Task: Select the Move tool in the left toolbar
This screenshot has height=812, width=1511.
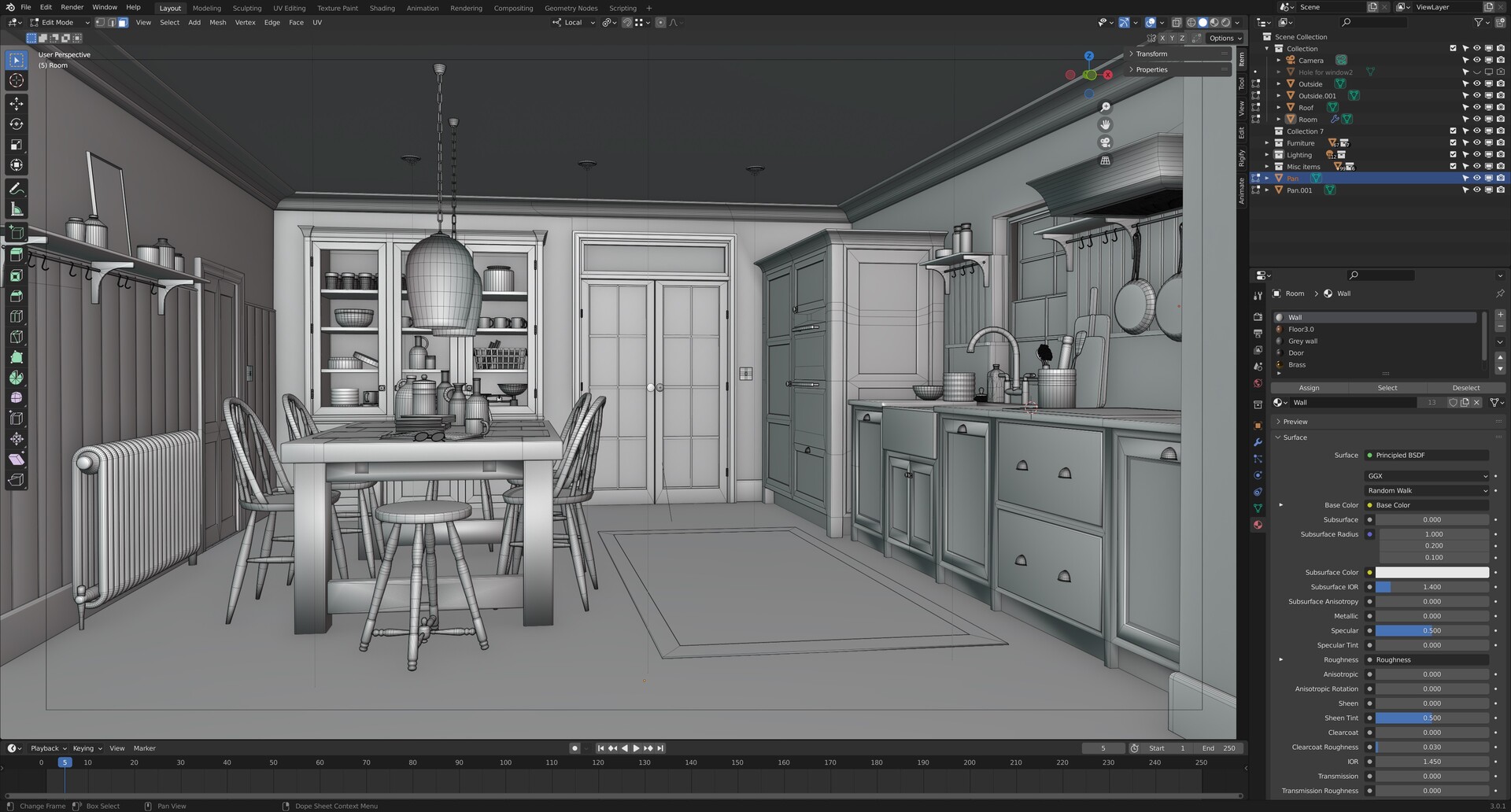Action: 17,104
